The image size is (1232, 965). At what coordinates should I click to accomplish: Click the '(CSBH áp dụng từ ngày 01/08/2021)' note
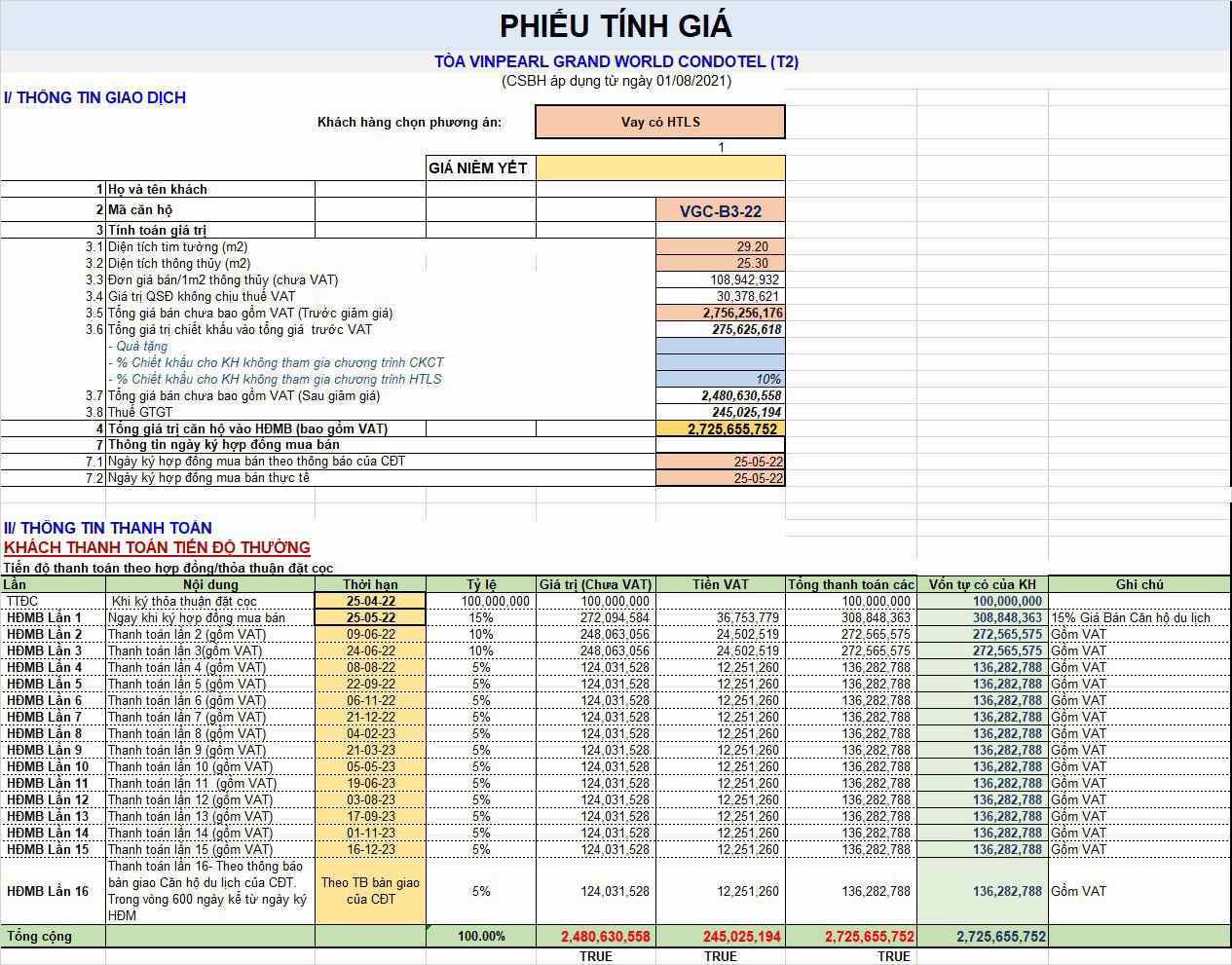click(x=616, y=81)
